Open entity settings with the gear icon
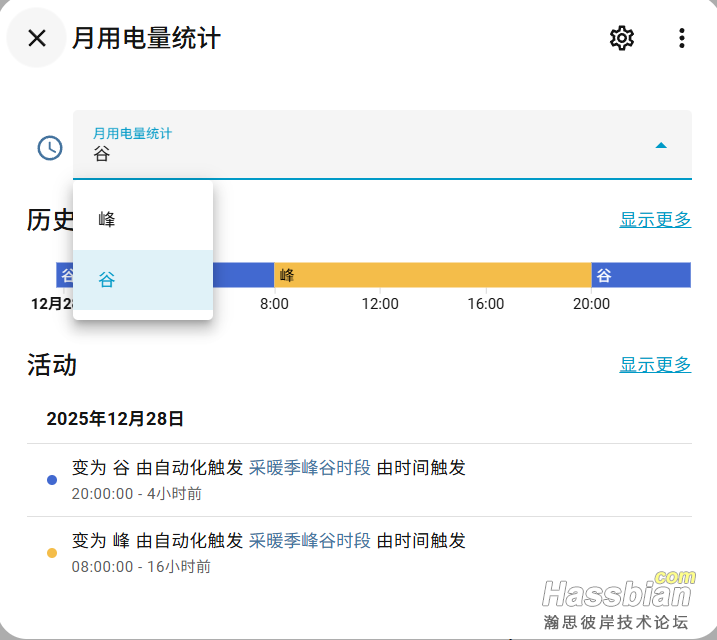 622,38
